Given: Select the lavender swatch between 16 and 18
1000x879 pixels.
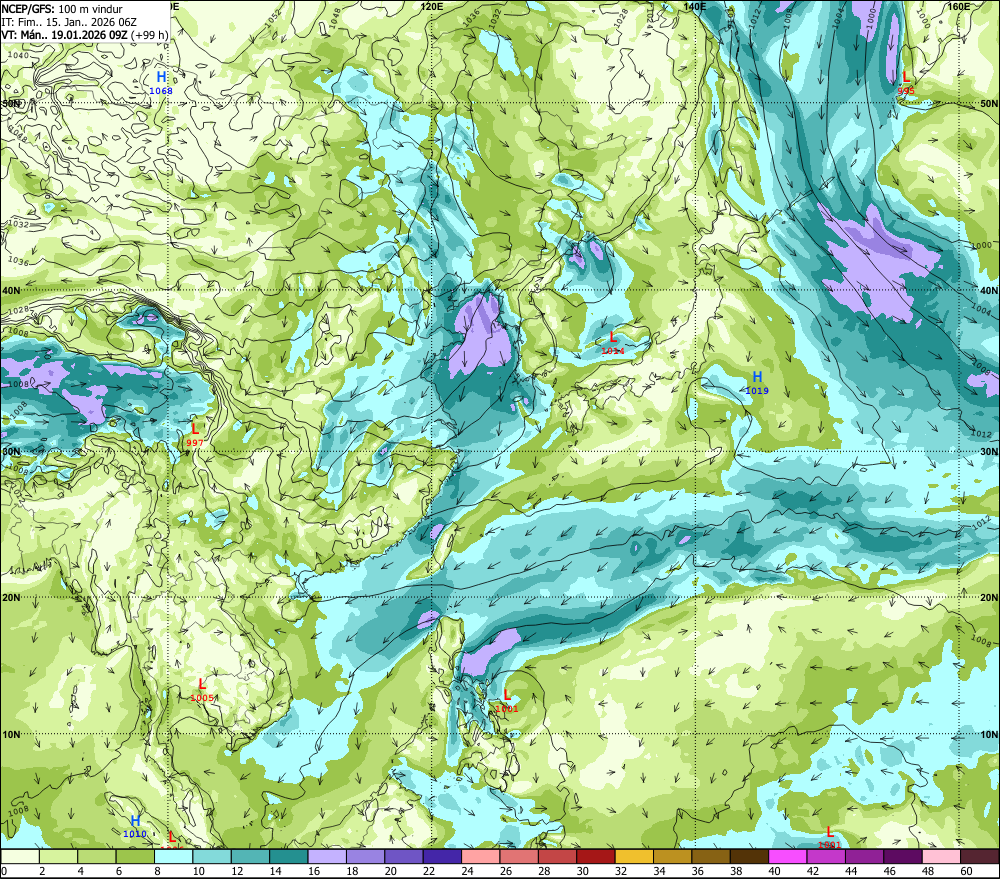Looking at the screenshot, I should pos(327,856).
